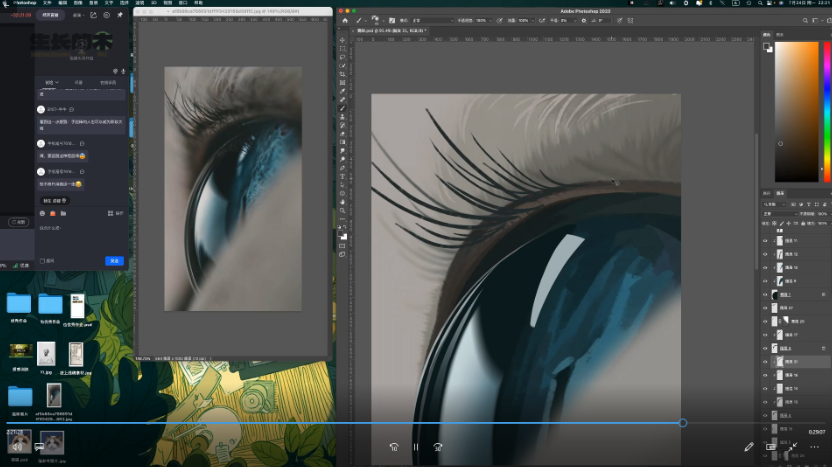Click the blue send button in chat

click(115, 261)
